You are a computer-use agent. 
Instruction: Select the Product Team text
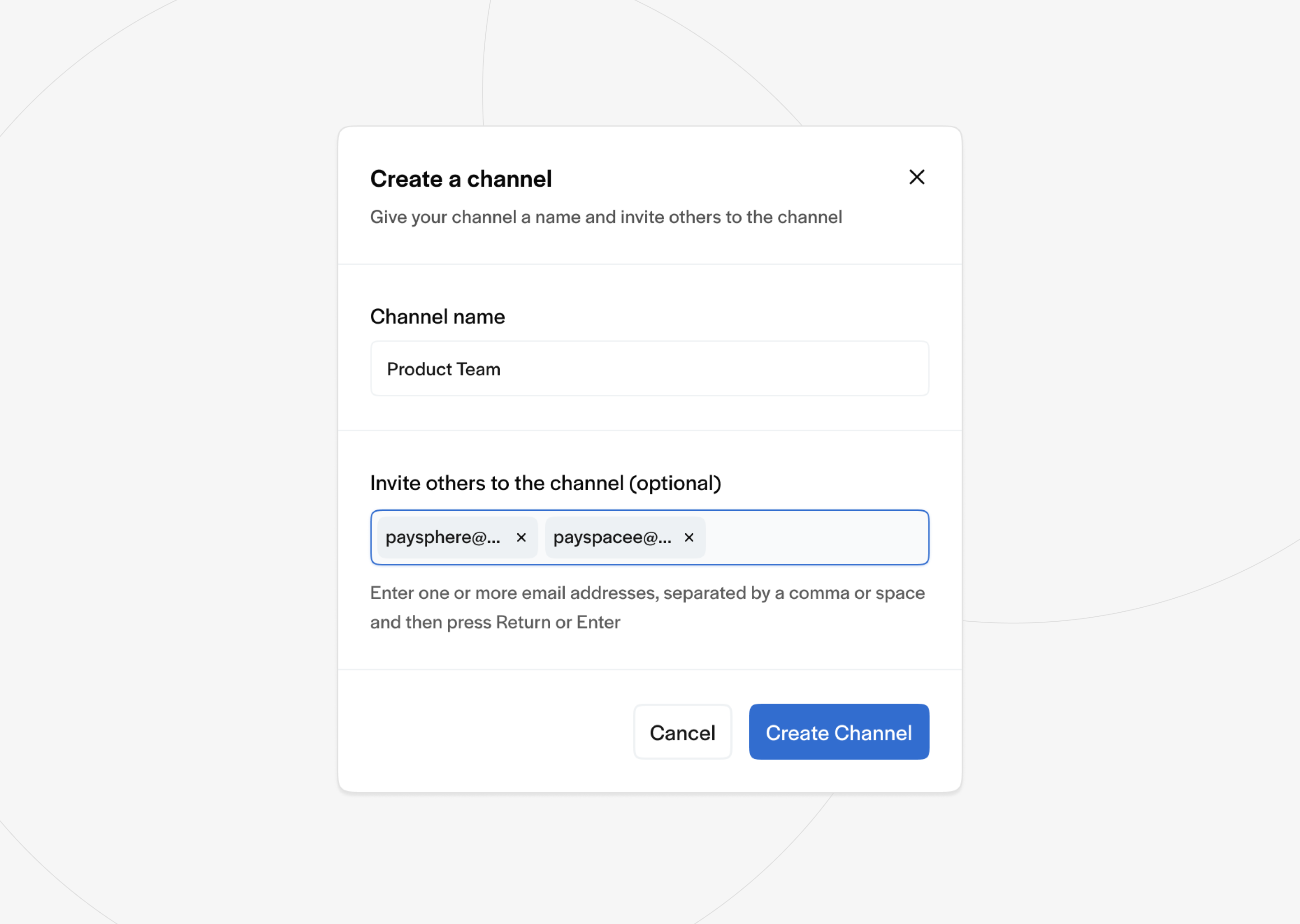click(x=443, y=369)
